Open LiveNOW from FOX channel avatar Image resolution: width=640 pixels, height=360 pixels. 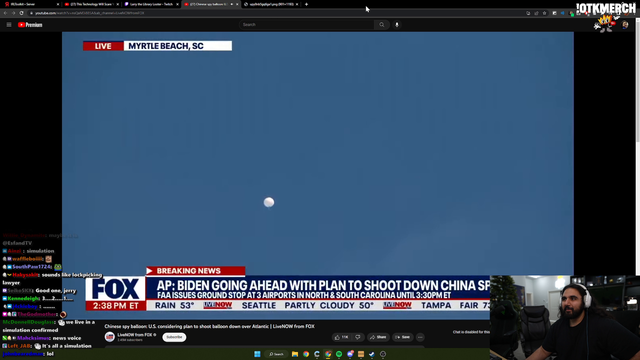109,337
